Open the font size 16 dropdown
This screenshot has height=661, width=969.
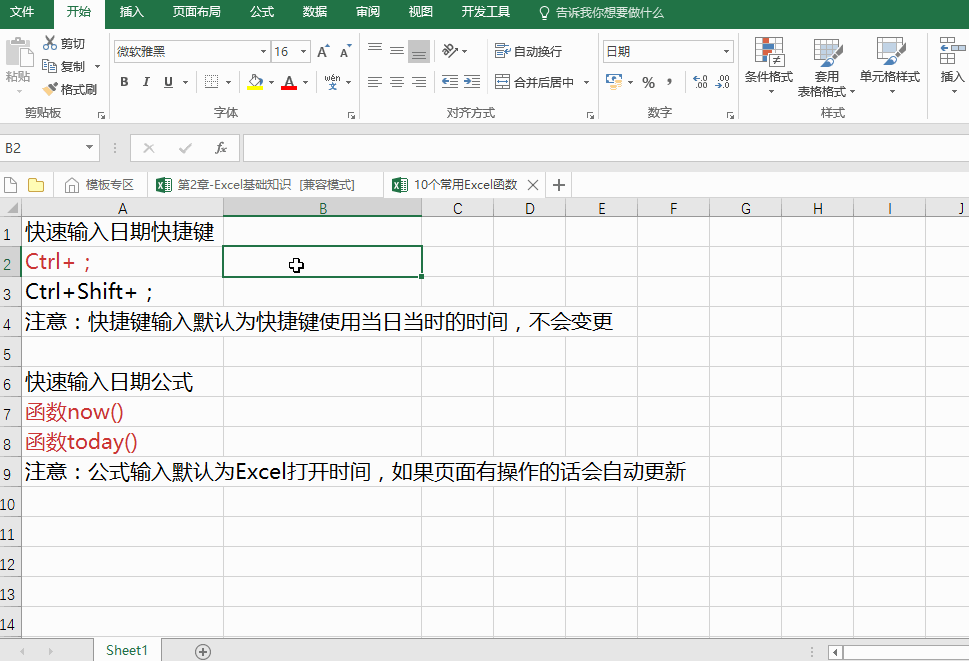[303, 51]
